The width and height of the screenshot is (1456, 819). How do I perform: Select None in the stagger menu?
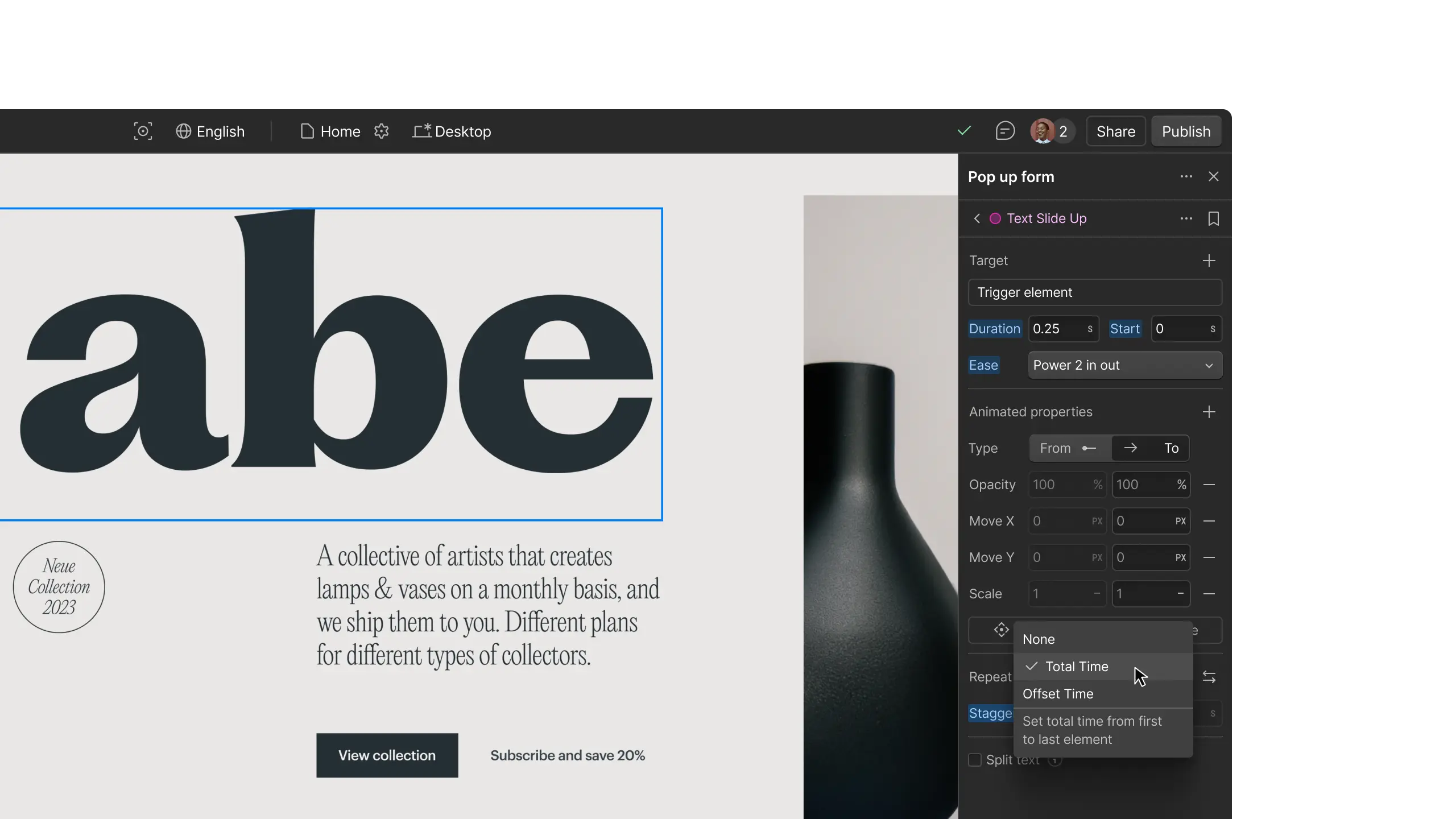[x=1039, y=639]
